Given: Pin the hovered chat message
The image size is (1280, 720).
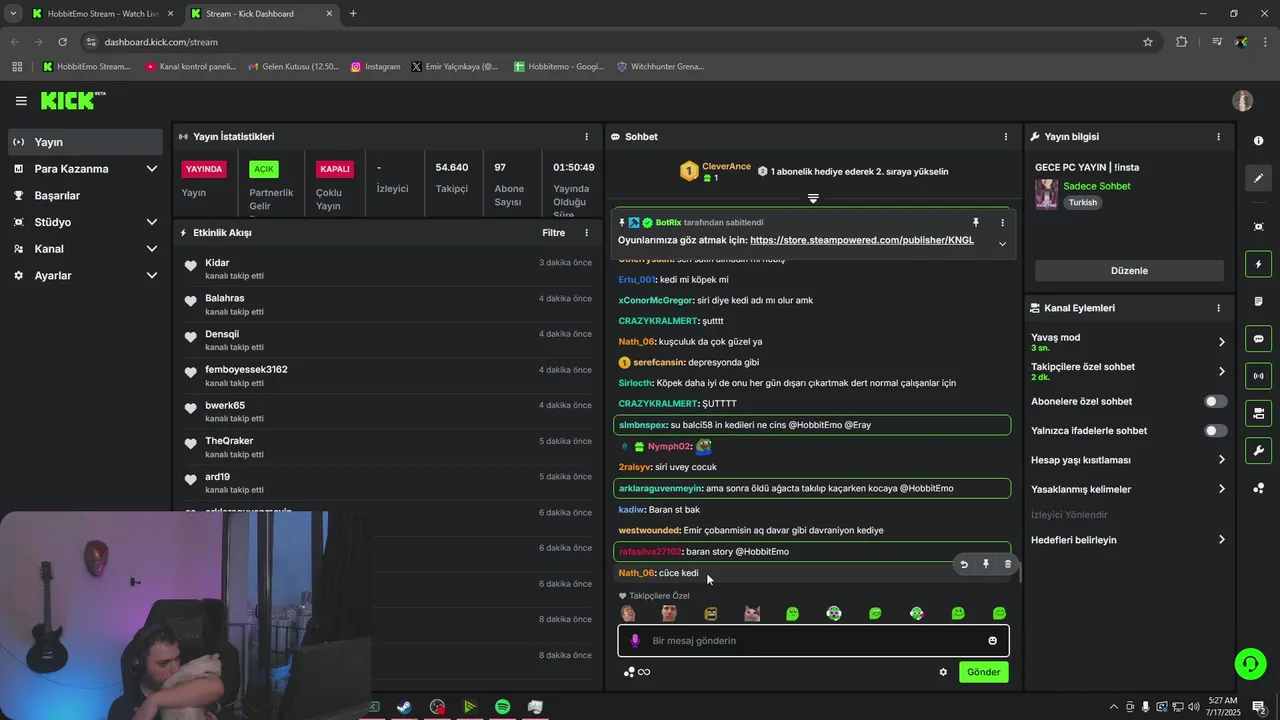Looking at the screenshot, I should click(985, 564).
